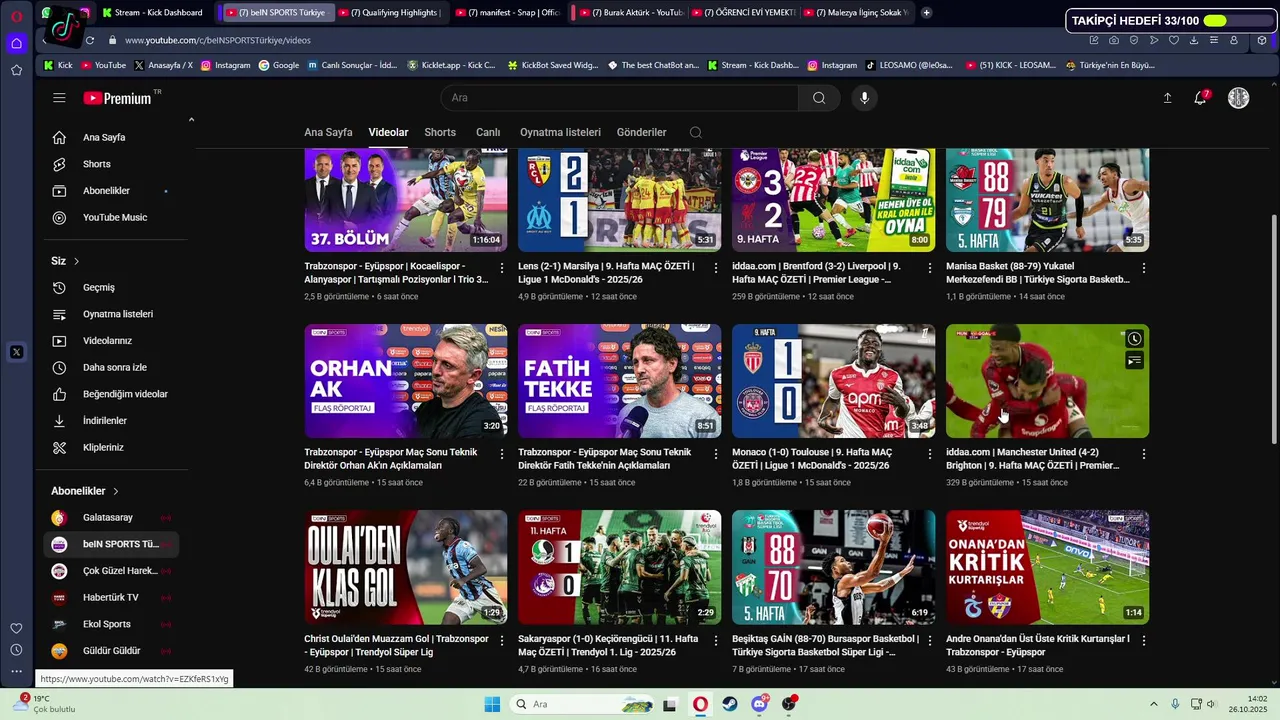Image resolution: width=1280 pixels, height=720 pixels.
Task: Open options menu for Monaco Toulouse video
Action: click(930, 454)
